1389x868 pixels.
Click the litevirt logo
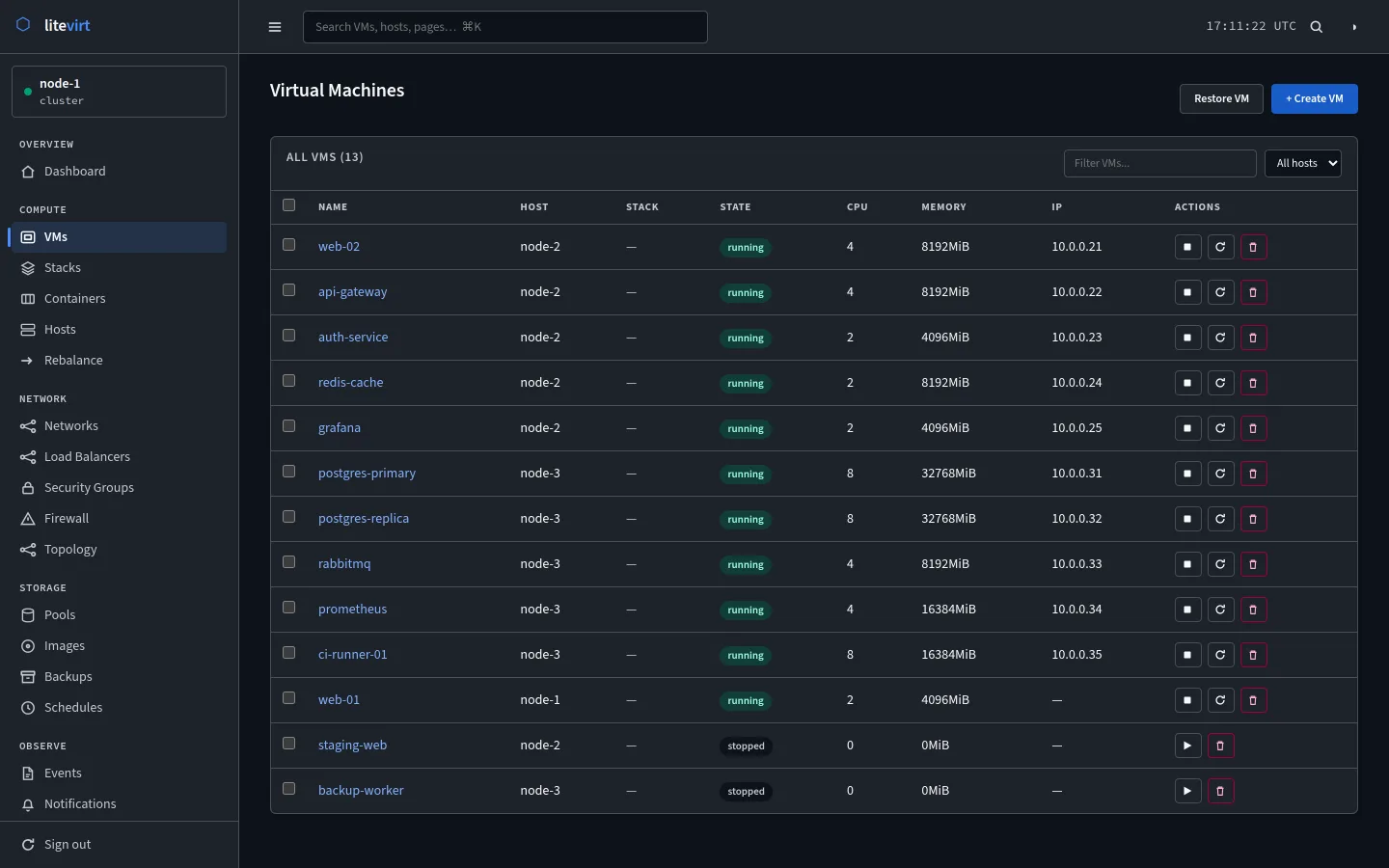click(54, 25)
